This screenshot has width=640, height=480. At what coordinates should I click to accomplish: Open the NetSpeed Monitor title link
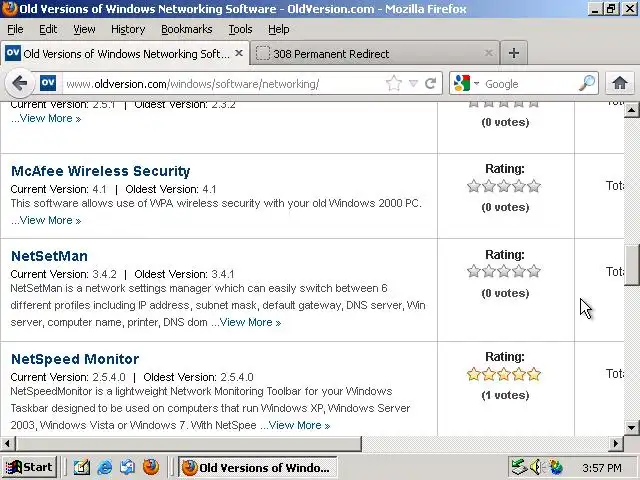click(75, 359)
